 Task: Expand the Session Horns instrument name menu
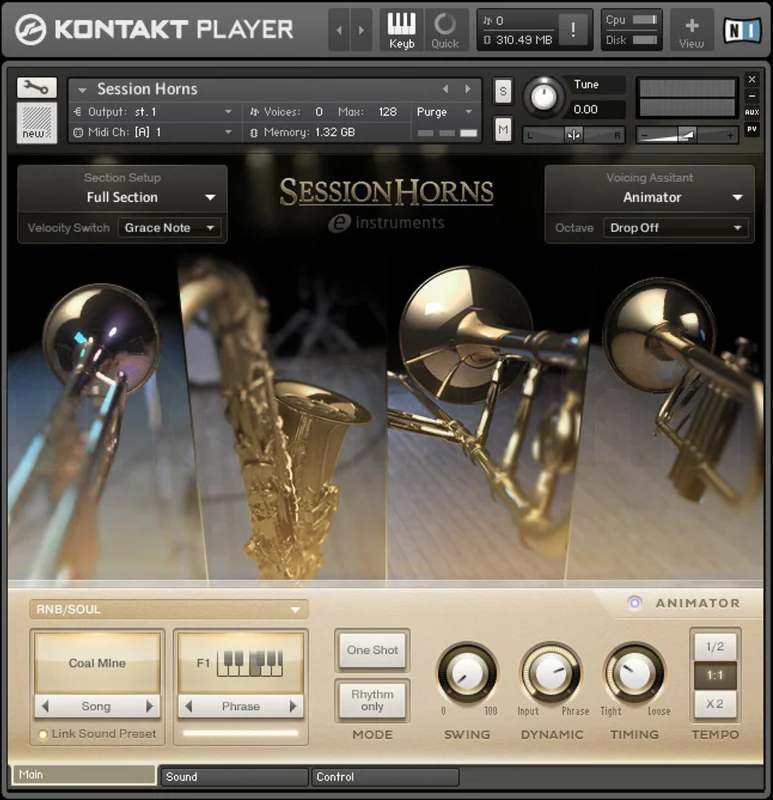click(x=82, y=90)
